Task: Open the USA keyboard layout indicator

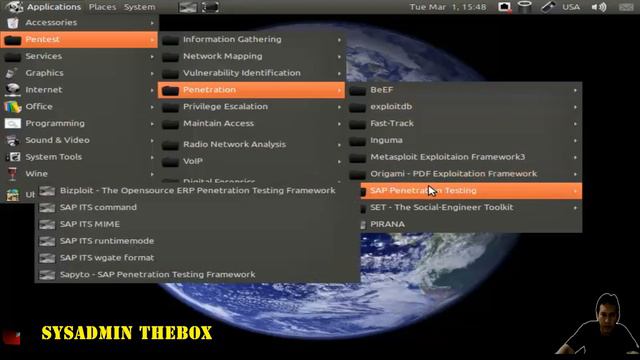Action: pyautogui.click(x=571, y=7)
